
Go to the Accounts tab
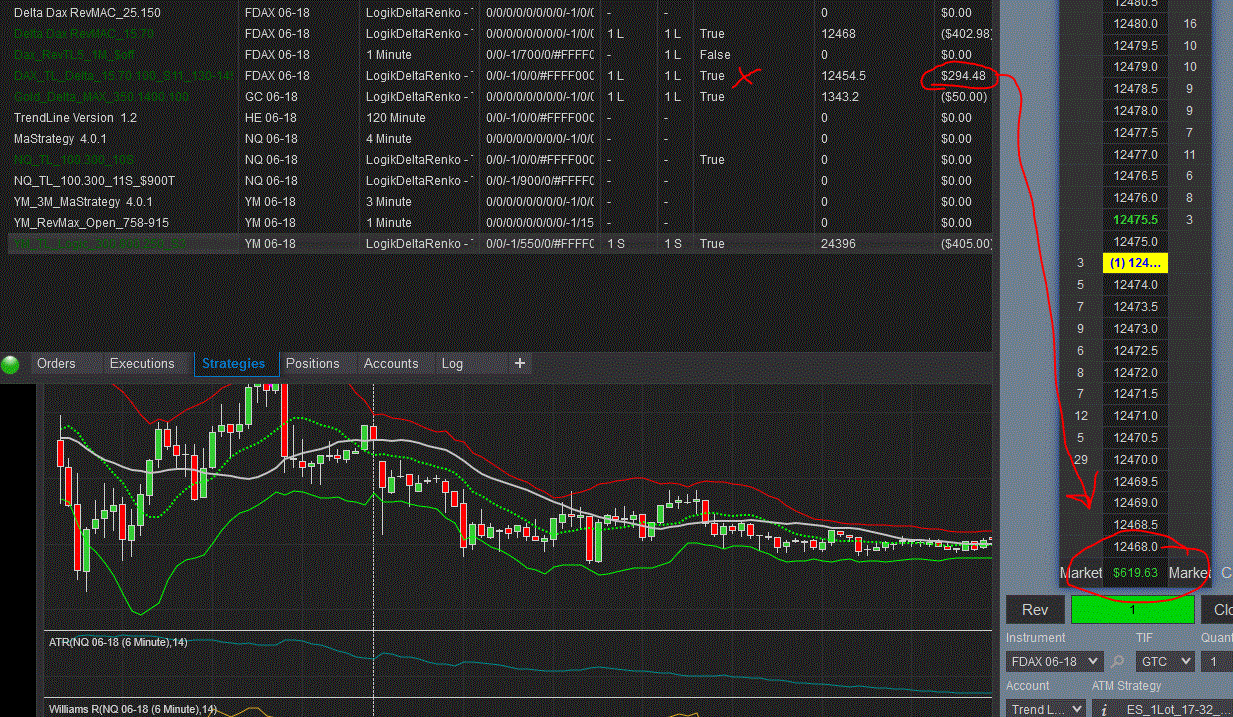click(x=391, y=363)
